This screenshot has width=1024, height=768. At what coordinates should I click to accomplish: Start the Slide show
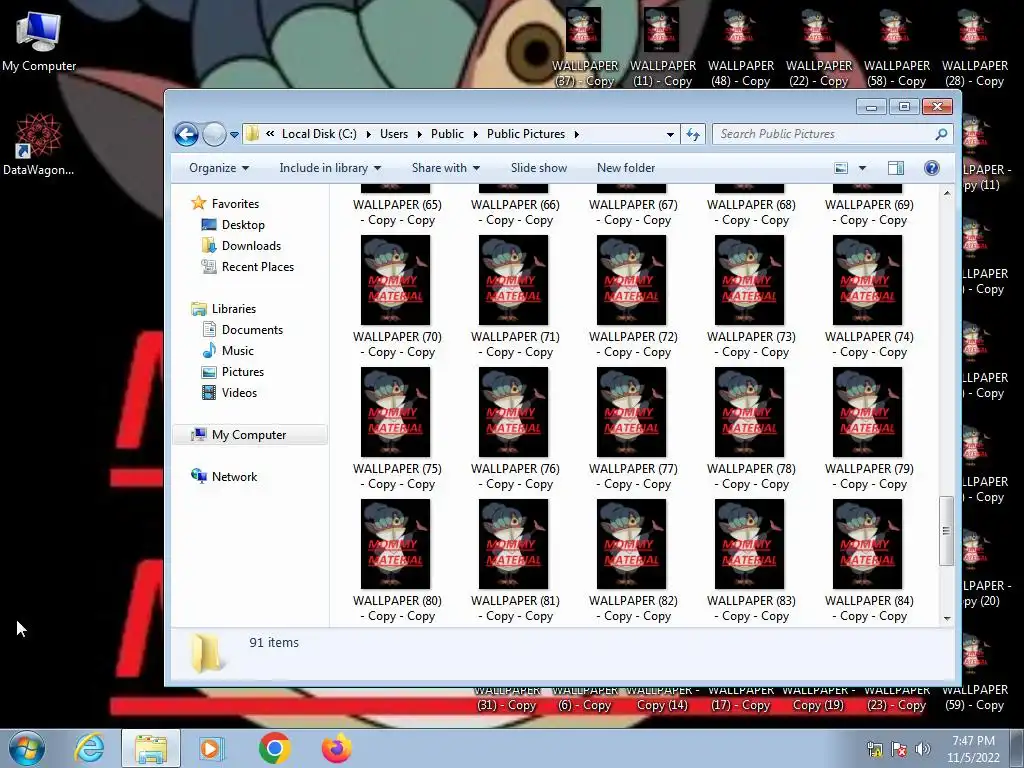pos(539,168)
